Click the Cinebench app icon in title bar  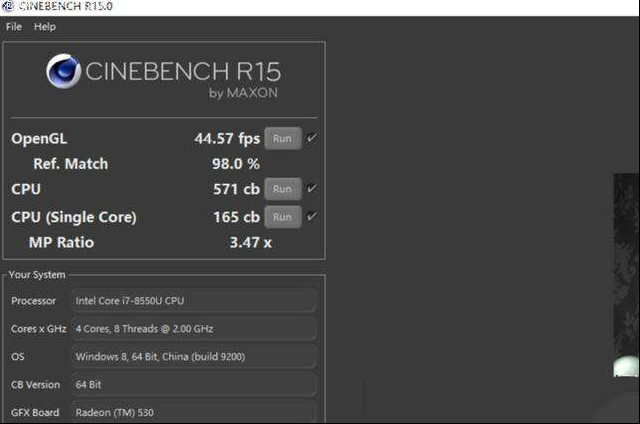click(8, 6)
